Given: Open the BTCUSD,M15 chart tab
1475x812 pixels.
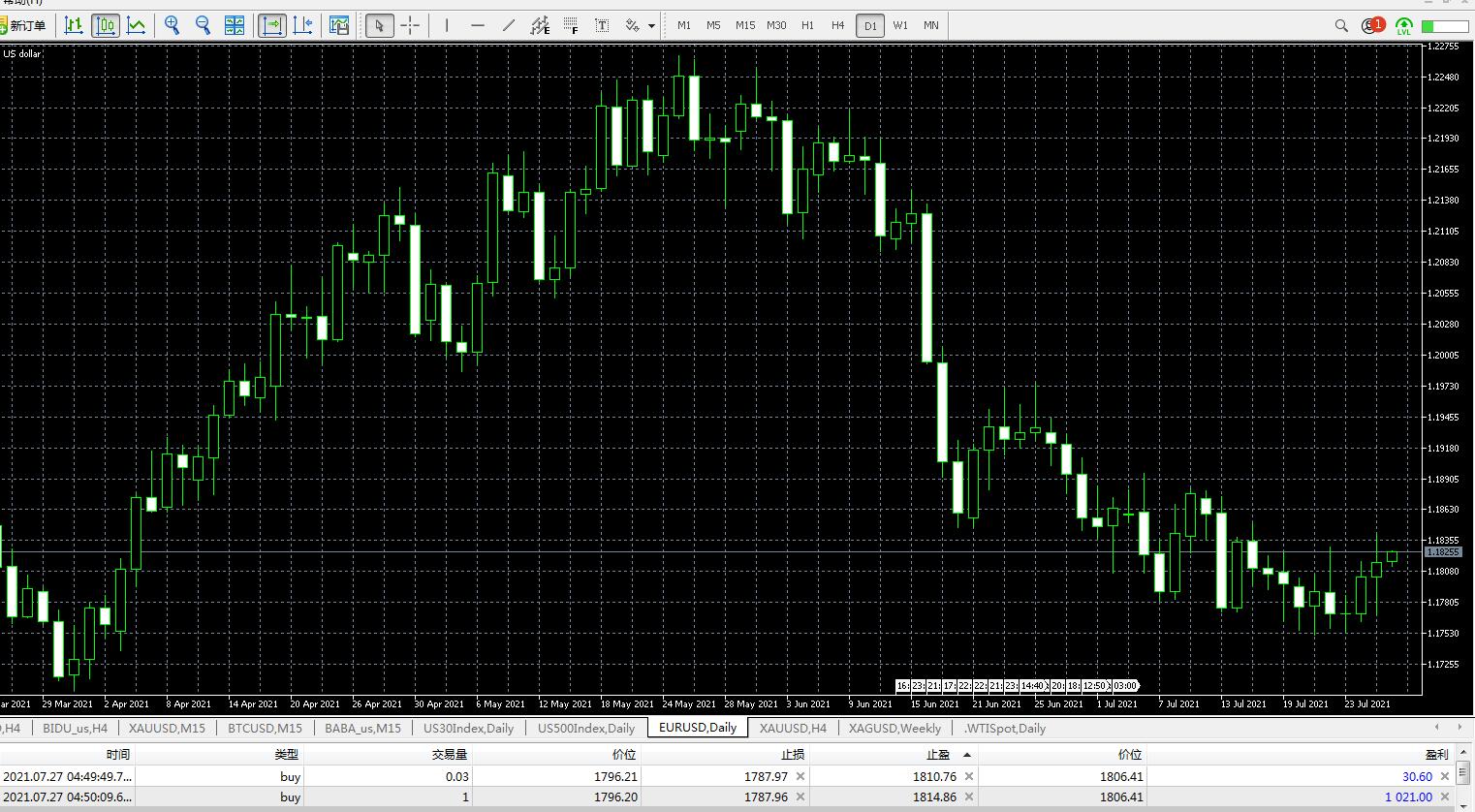Looking at the screenshot, I should tap(266, 728).
